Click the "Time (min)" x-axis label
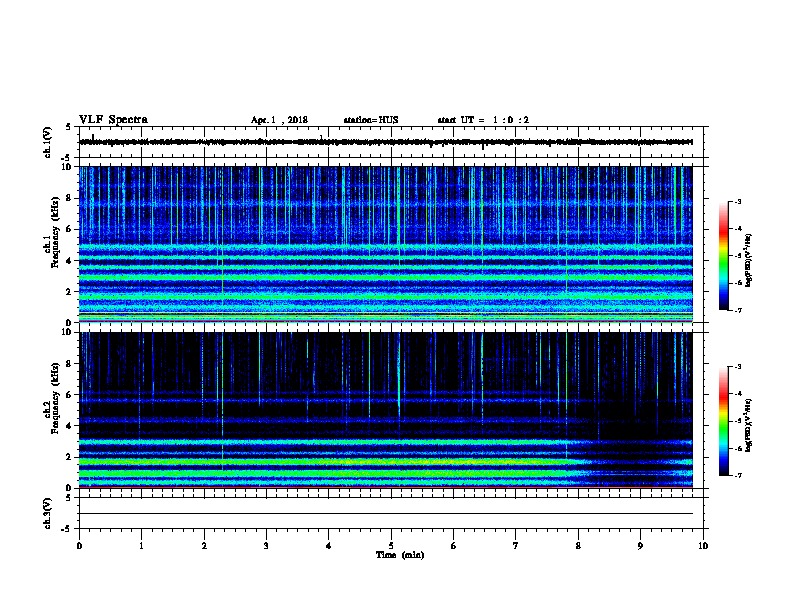Image resolution: width=792 pixels, height=612 pixels. [400, 555]
